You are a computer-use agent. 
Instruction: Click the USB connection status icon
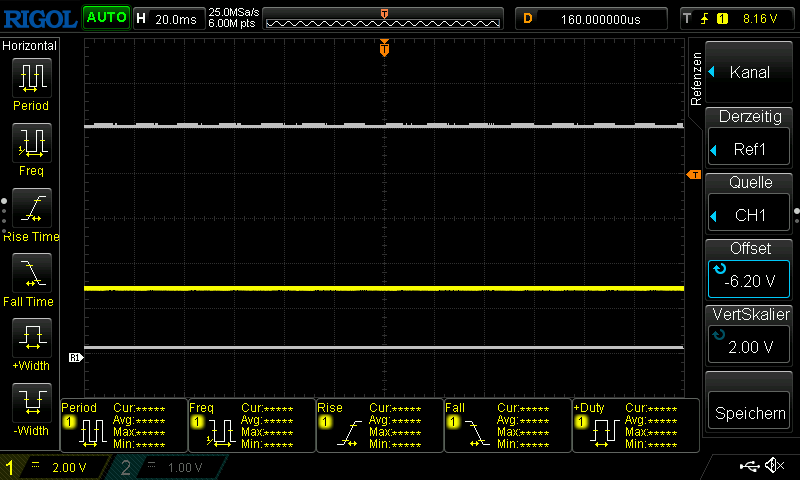coord(750,466)
